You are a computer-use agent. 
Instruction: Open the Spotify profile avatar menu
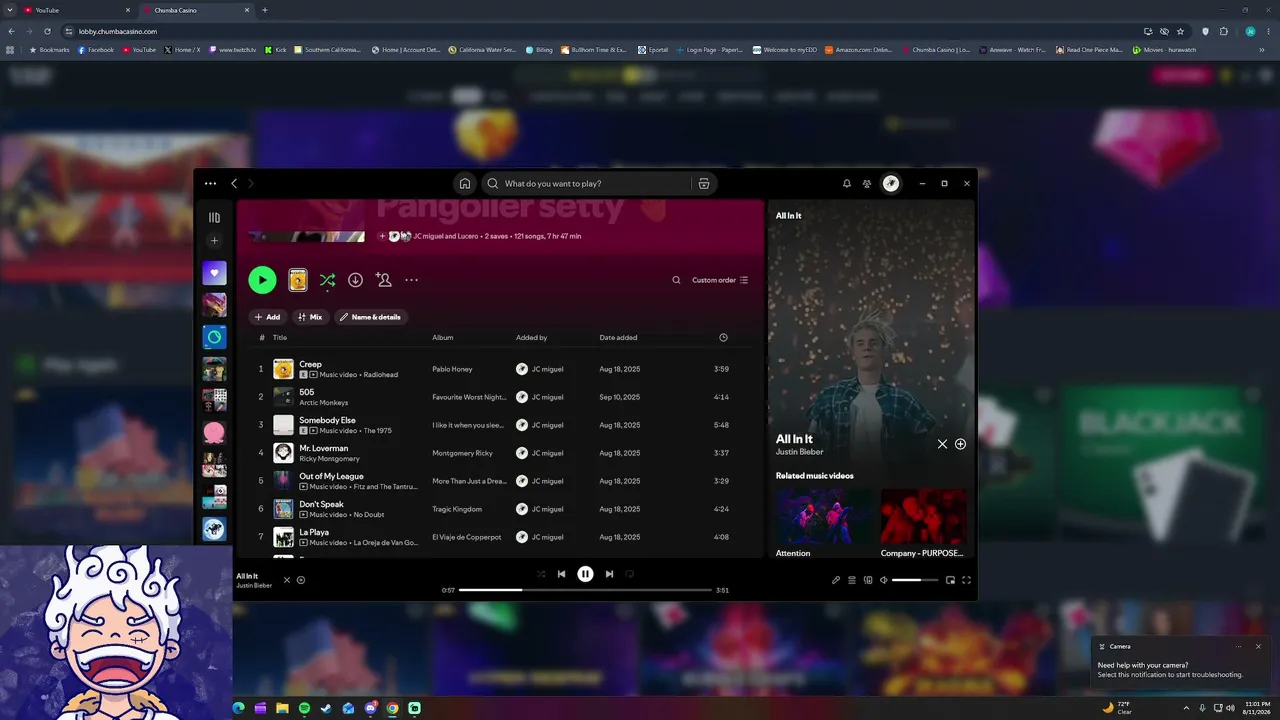click(x=891, y=184)
